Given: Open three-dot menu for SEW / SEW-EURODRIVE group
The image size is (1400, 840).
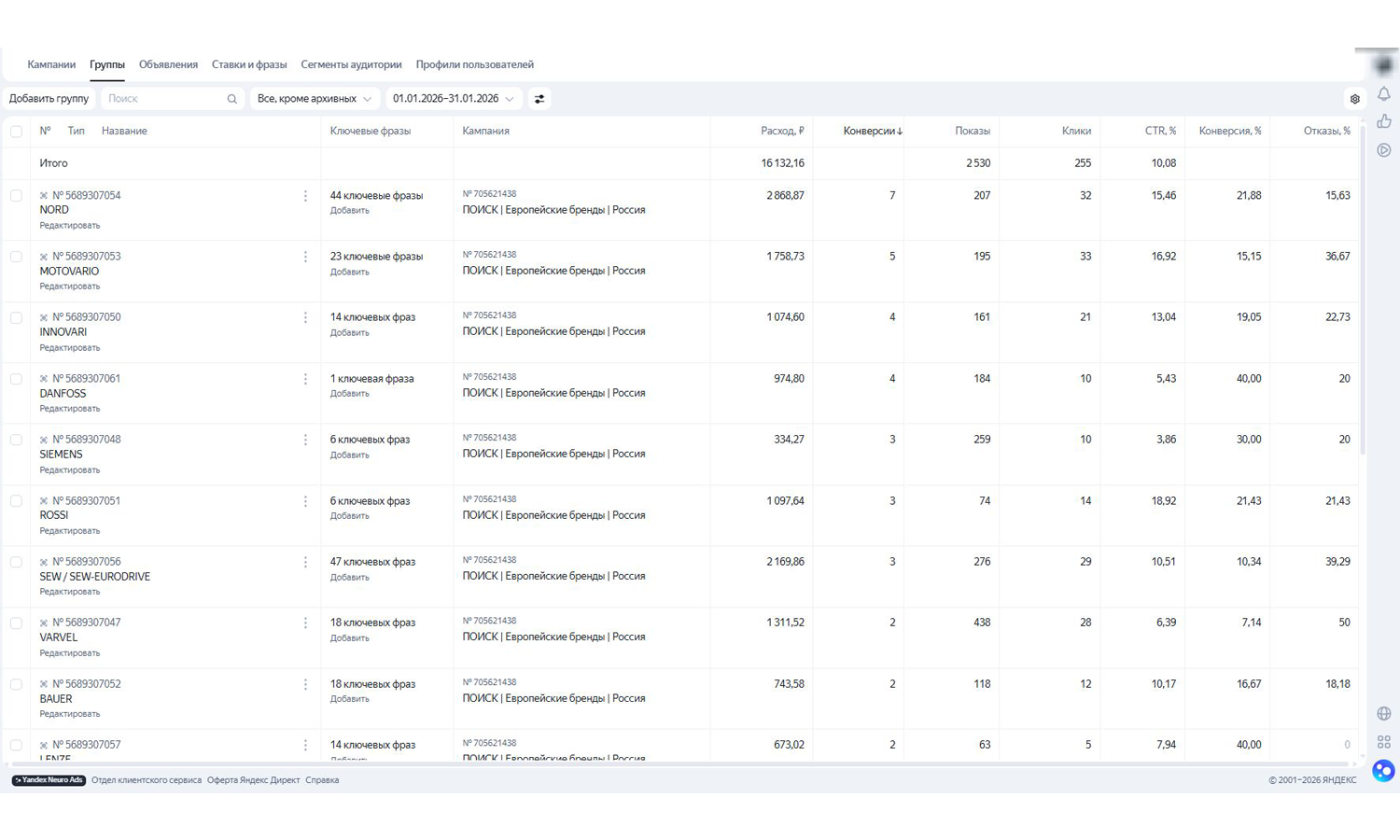Looking at the screenshot, I should coord(305,563).
